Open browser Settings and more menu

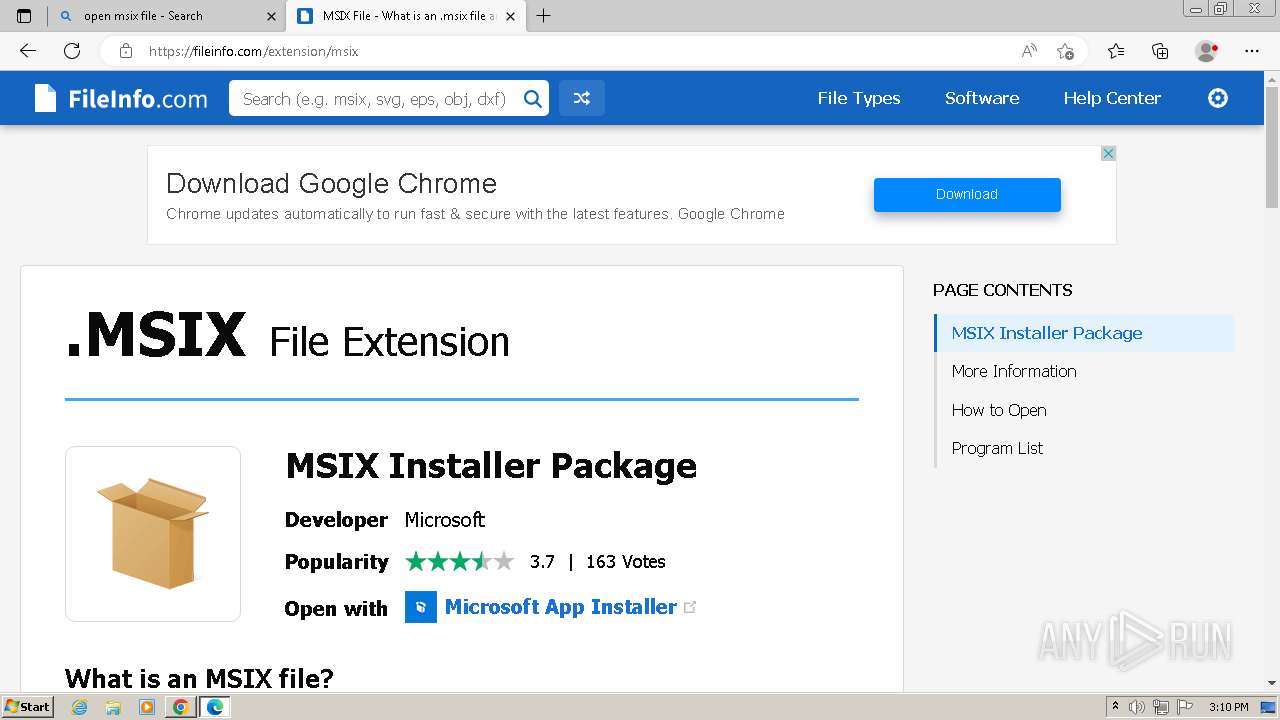click(1252, 51)
